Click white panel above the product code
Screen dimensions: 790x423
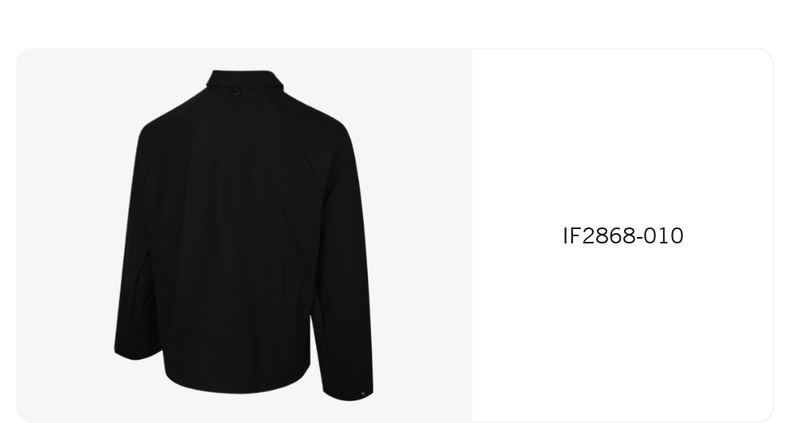pyautogui.click(x=623, y=136)
